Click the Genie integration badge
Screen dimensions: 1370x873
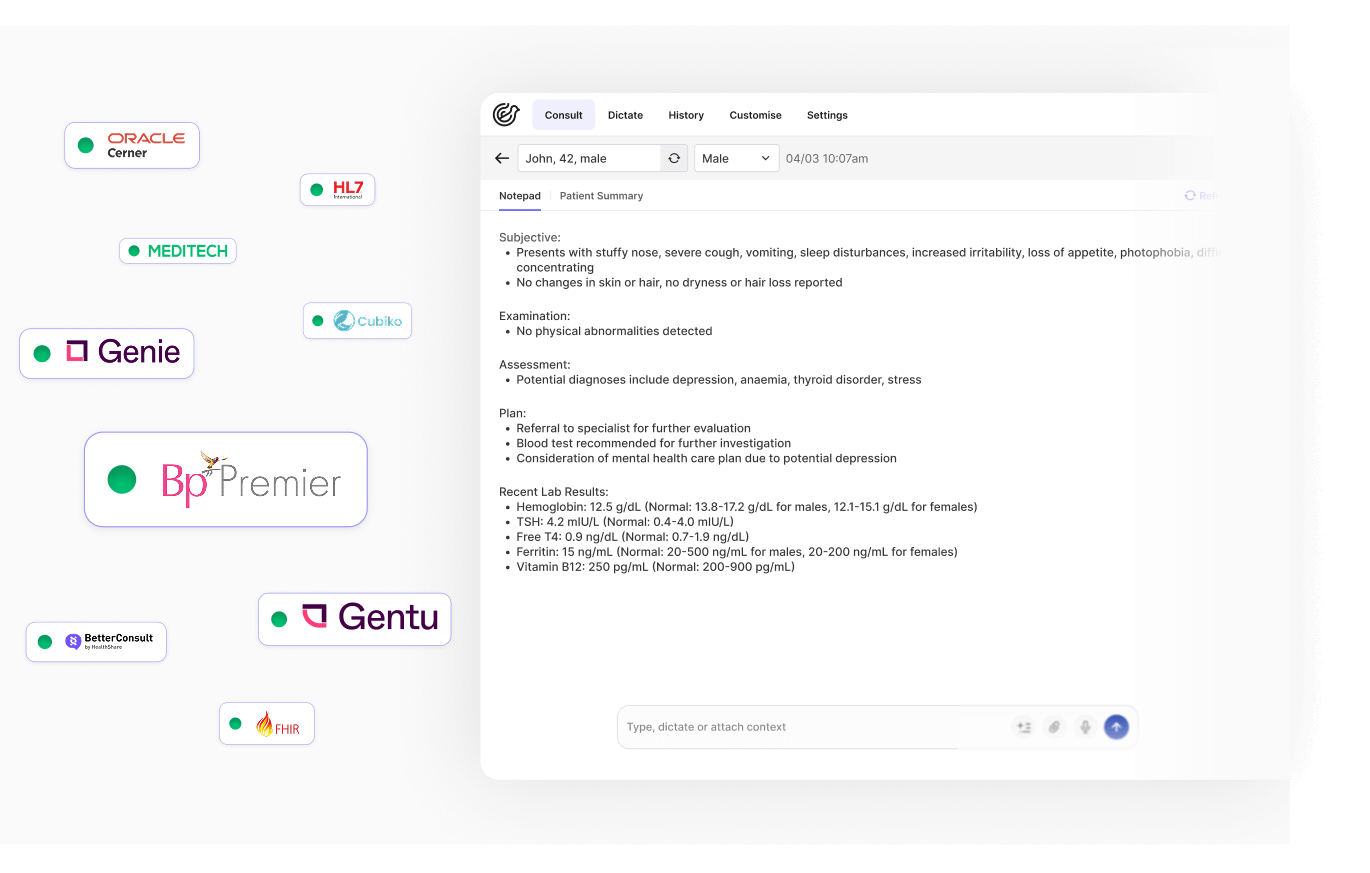pos(107,353)
